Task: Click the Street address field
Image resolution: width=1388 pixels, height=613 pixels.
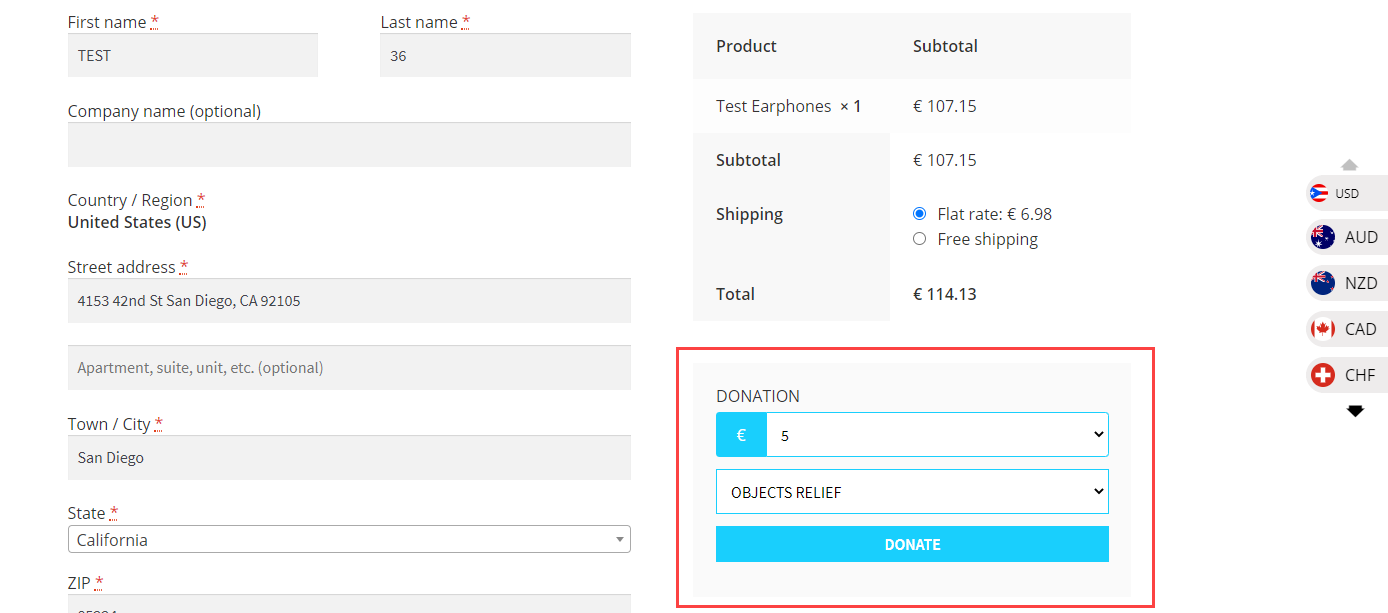Action: [x=348, y=300]
